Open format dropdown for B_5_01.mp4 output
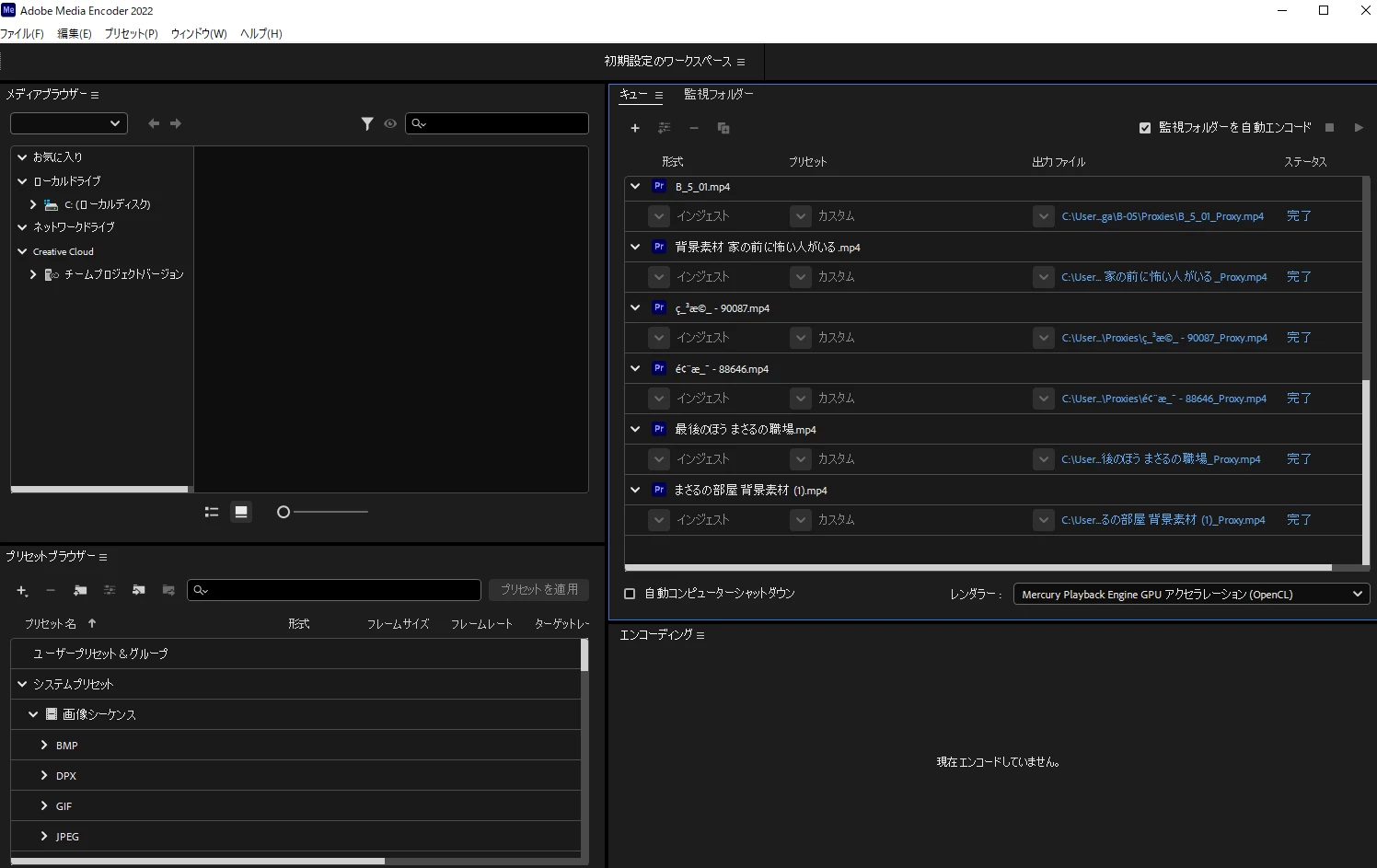1377x868 pixels. tap(659, 216)
